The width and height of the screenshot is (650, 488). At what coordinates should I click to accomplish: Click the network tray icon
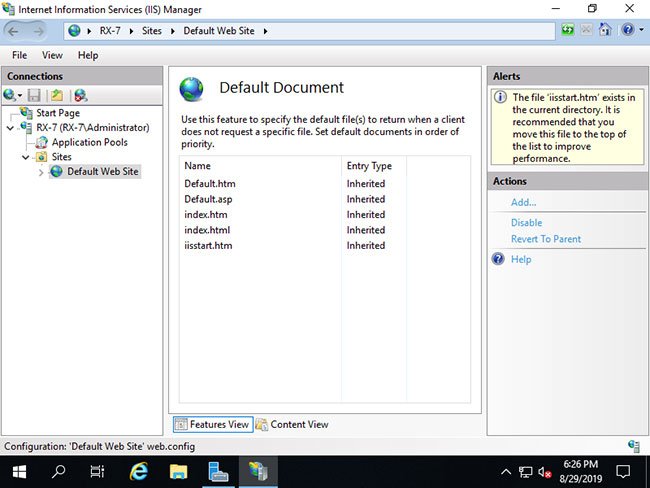tap(526, 472)
